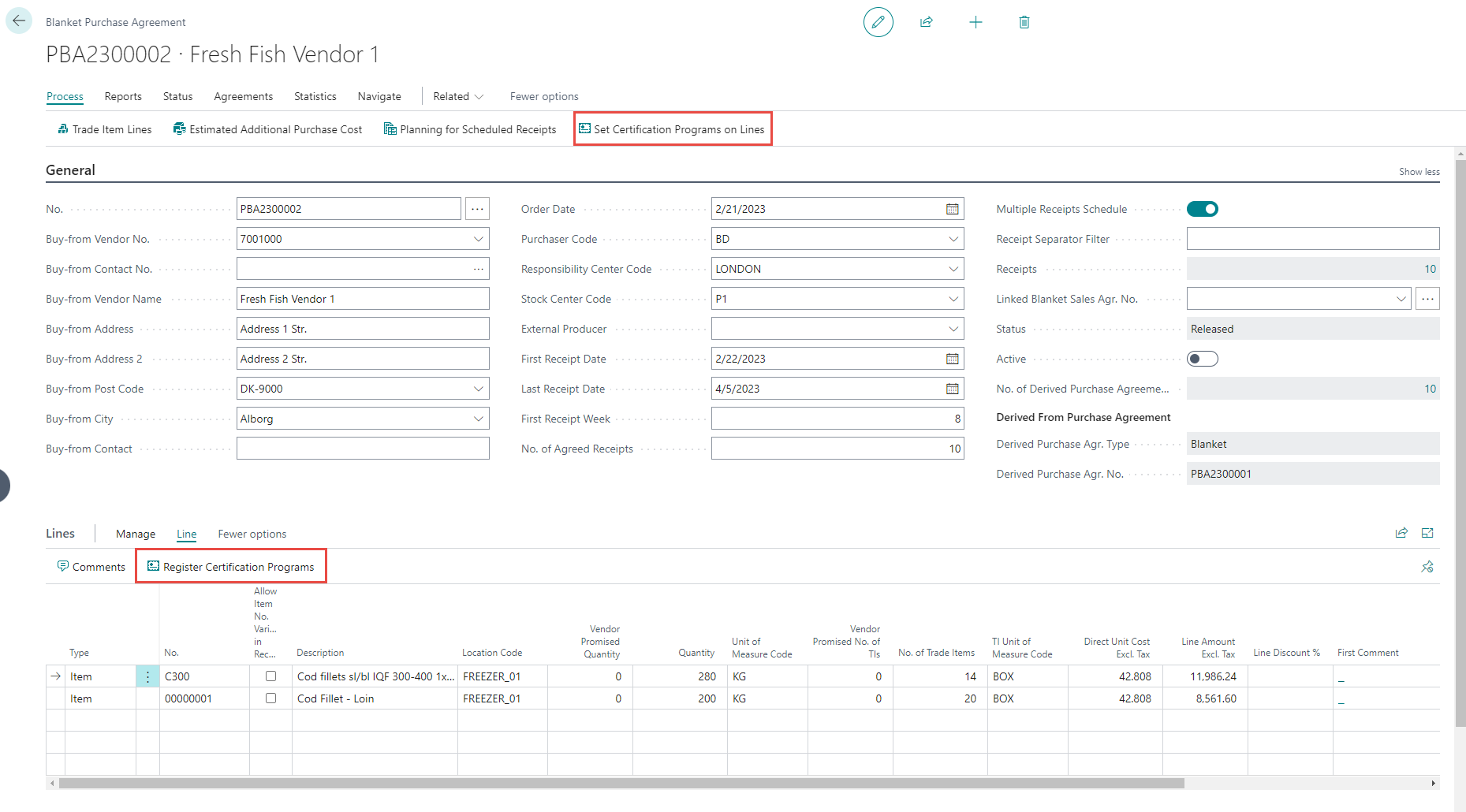
Task: Delete agreement using trash icon
Action: coord(1024,22)
